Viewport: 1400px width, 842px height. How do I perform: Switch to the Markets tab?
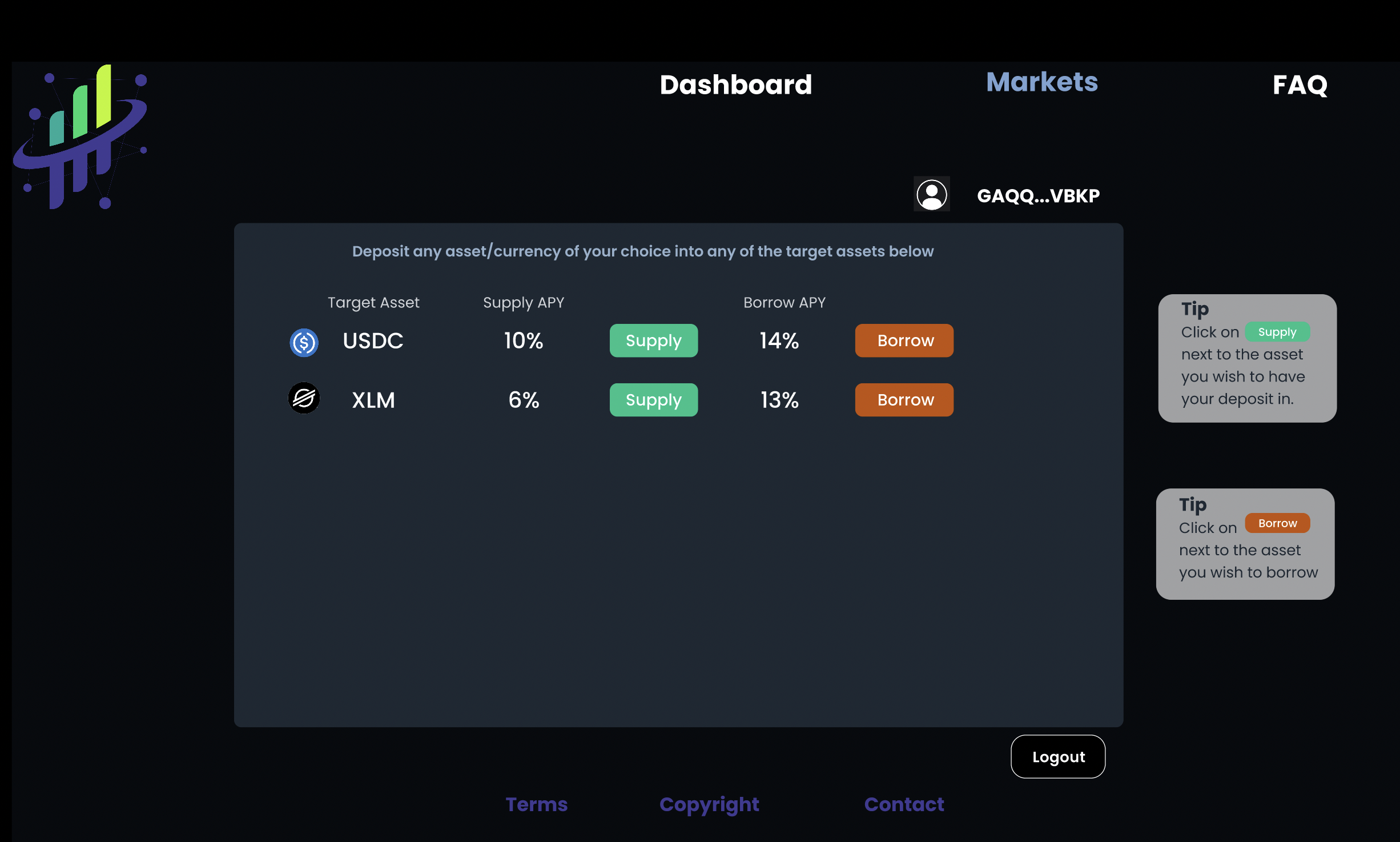click(1041, 82)
